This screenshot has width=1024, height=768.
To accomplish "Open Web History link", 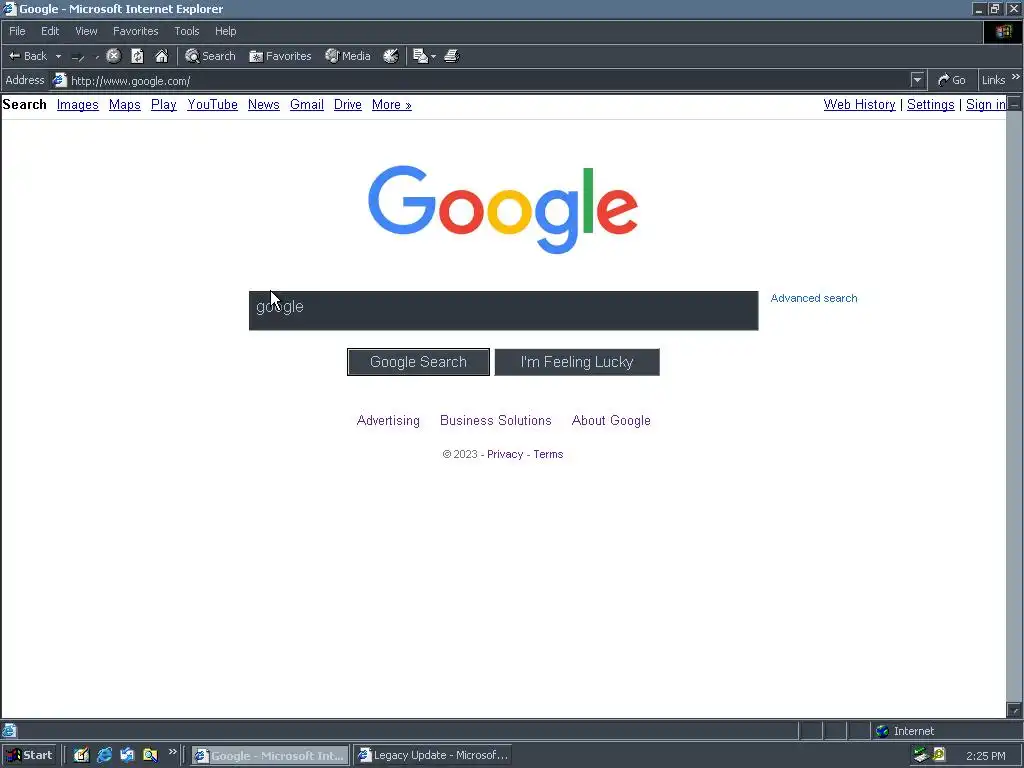I will [859, 104].
